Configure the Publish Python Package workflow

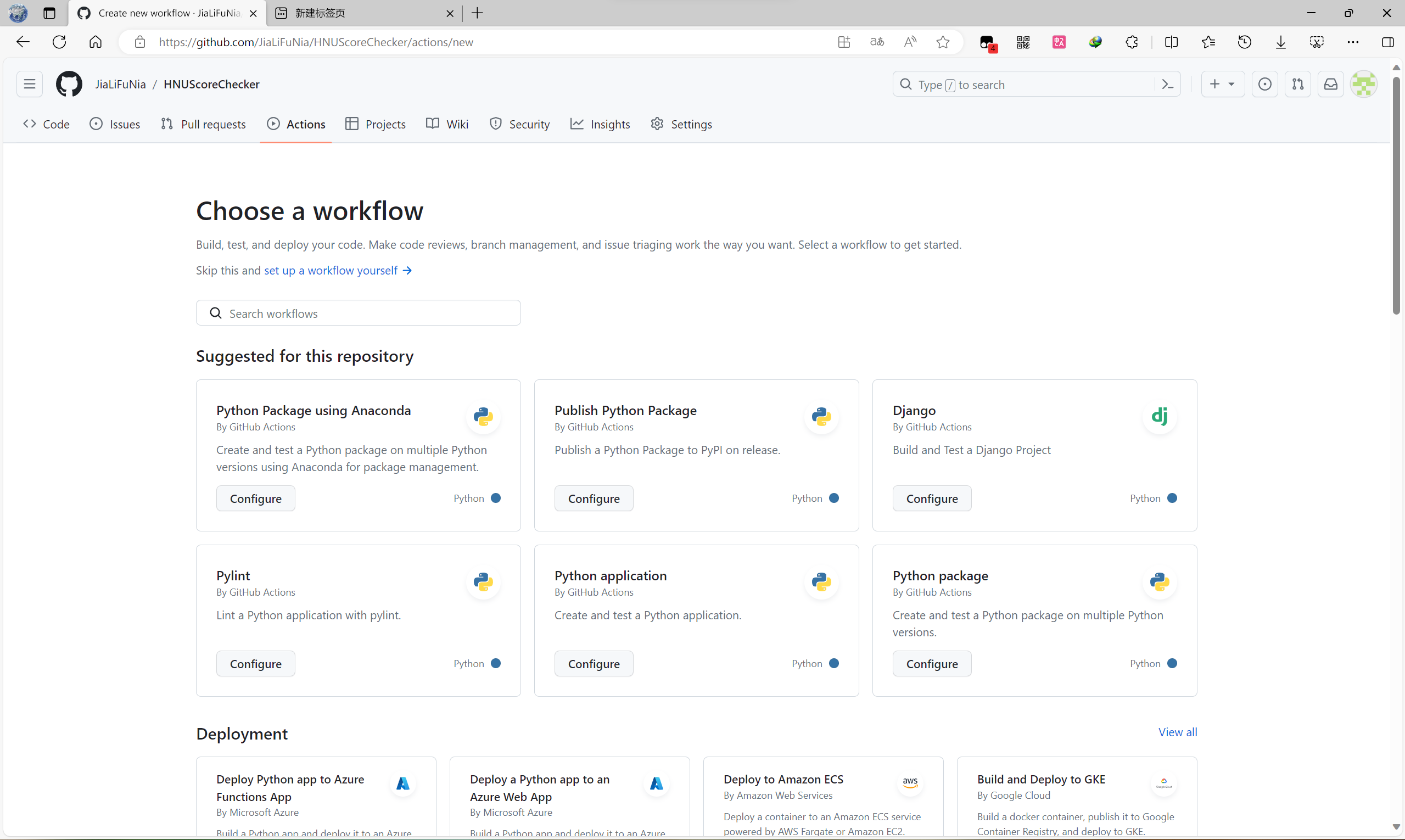point(594,499)
